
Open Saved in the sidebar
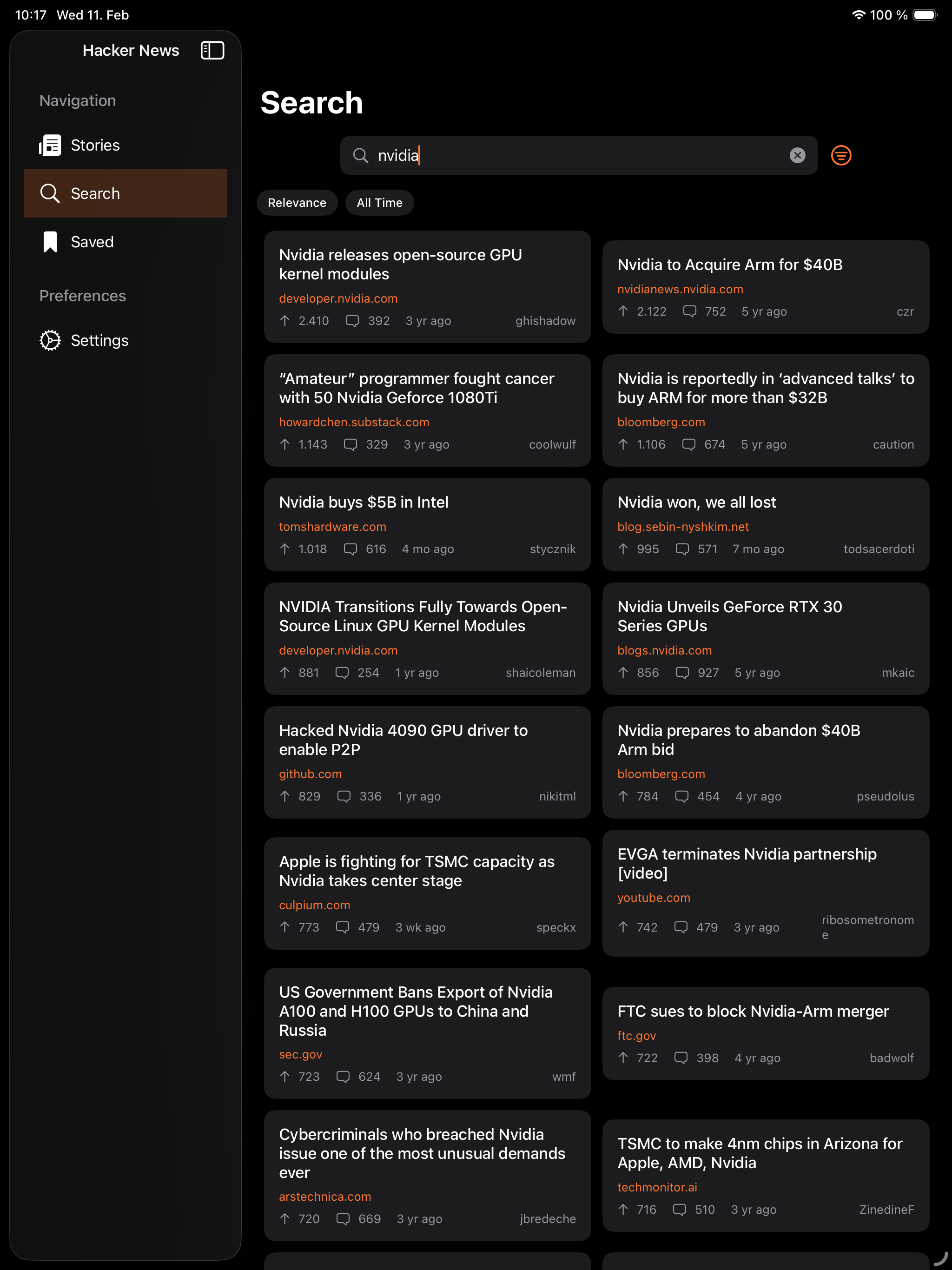click(125, 242)
